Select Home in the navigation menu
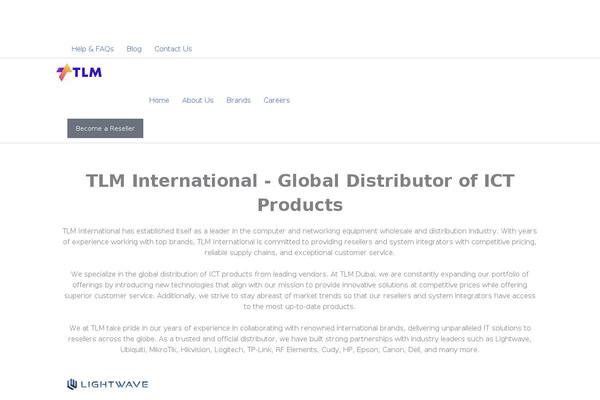The image size is (600, 400). (159, 100)
